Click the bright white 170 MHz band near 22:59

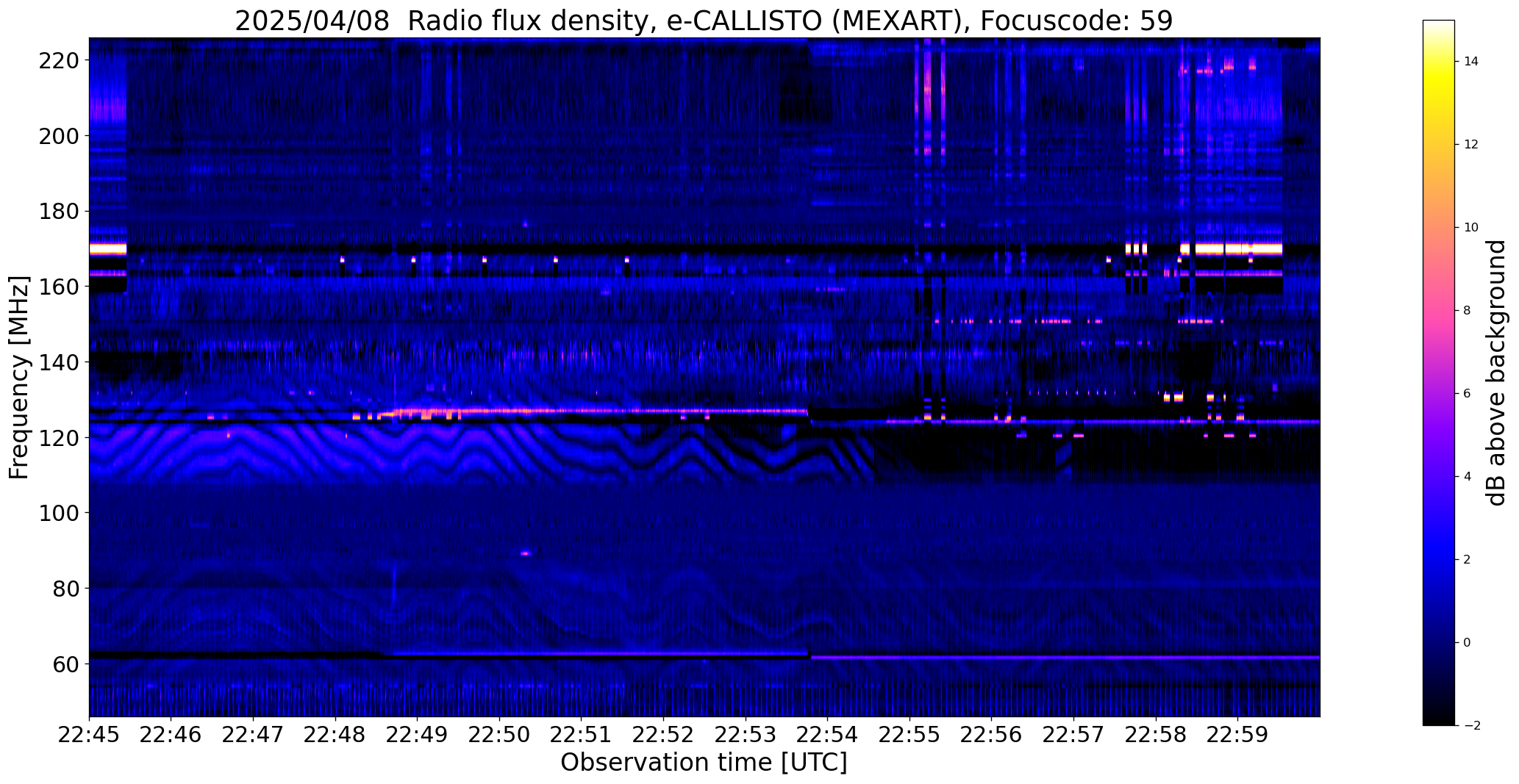tap(1238, 249)
